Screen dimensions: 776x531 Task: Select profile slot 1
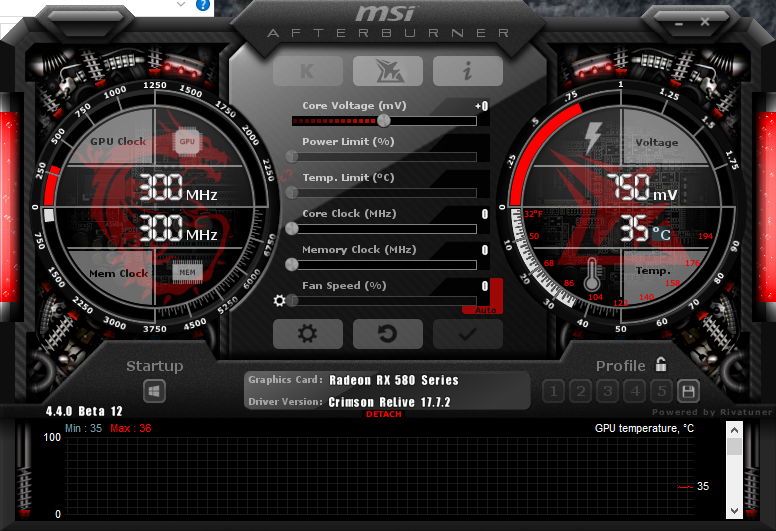point(553,391)
